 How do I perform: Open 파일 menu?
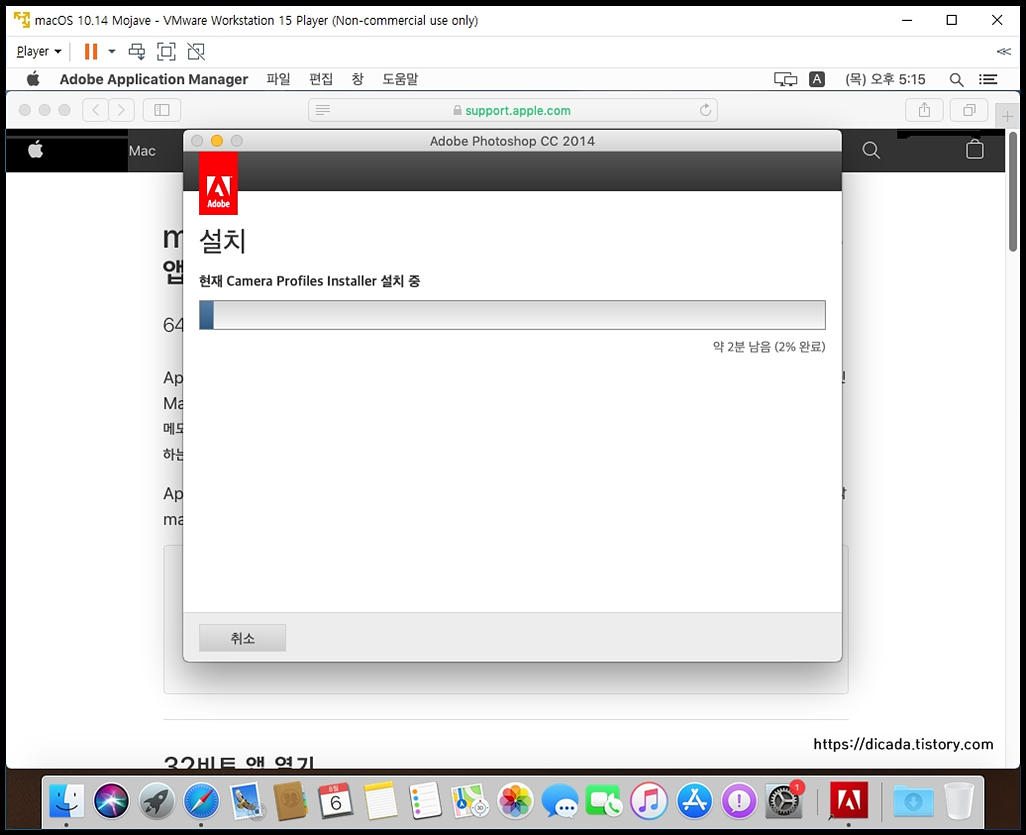[x=278, y=80]
